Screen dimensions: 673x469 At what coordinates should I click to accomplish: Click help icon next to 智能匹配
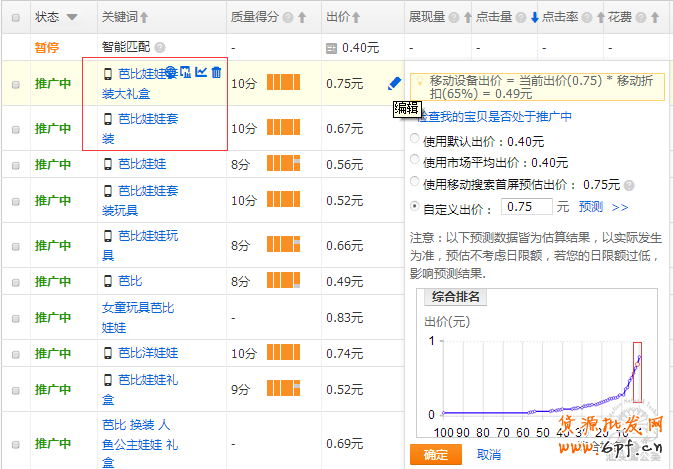tap(160, 48)
